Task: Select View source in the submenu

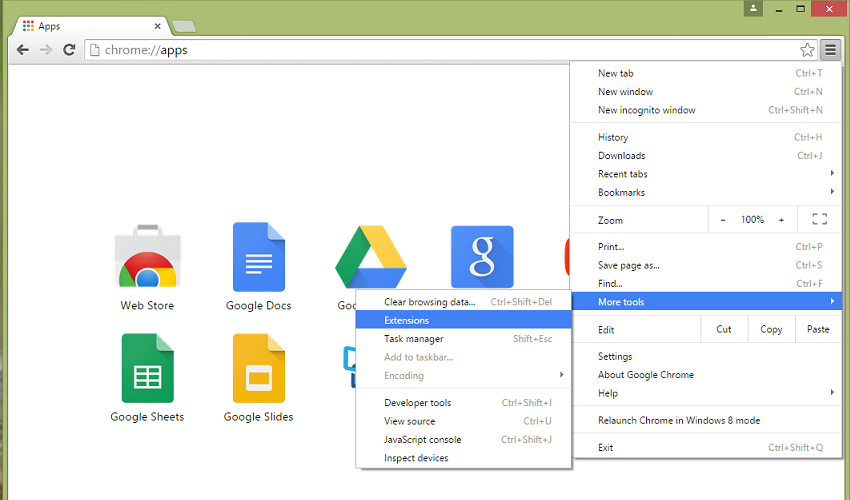Action: 463,421
